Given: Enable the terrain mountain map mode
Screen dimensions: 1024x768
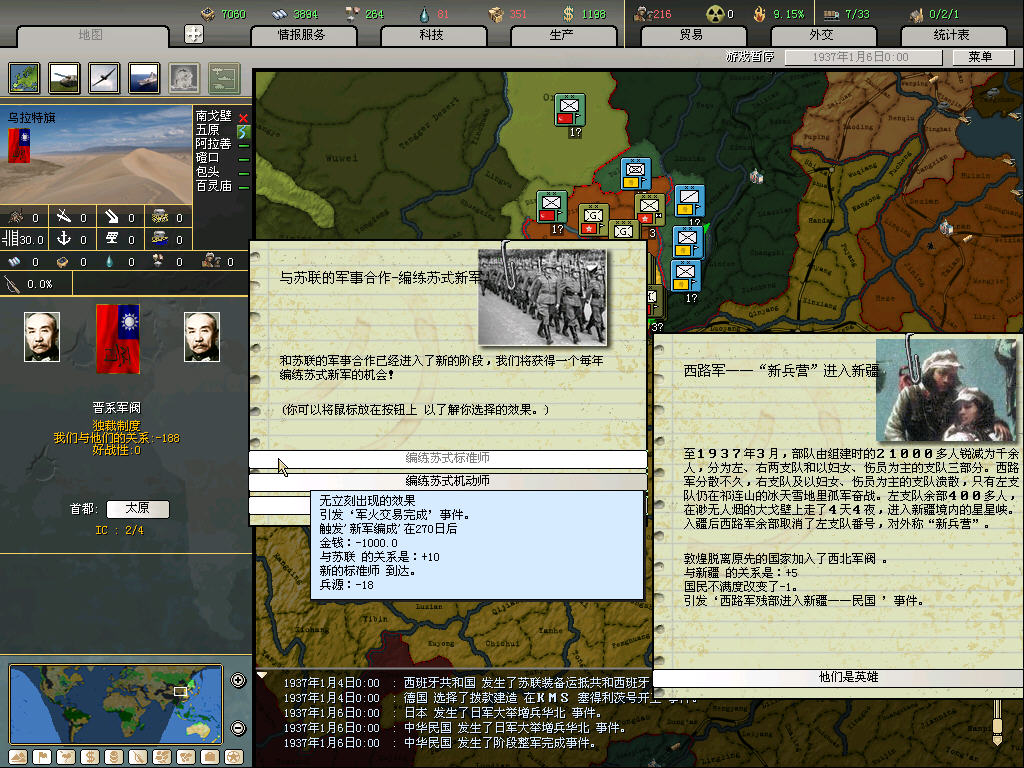Looking at the screenshot, I should coord(18,756).
